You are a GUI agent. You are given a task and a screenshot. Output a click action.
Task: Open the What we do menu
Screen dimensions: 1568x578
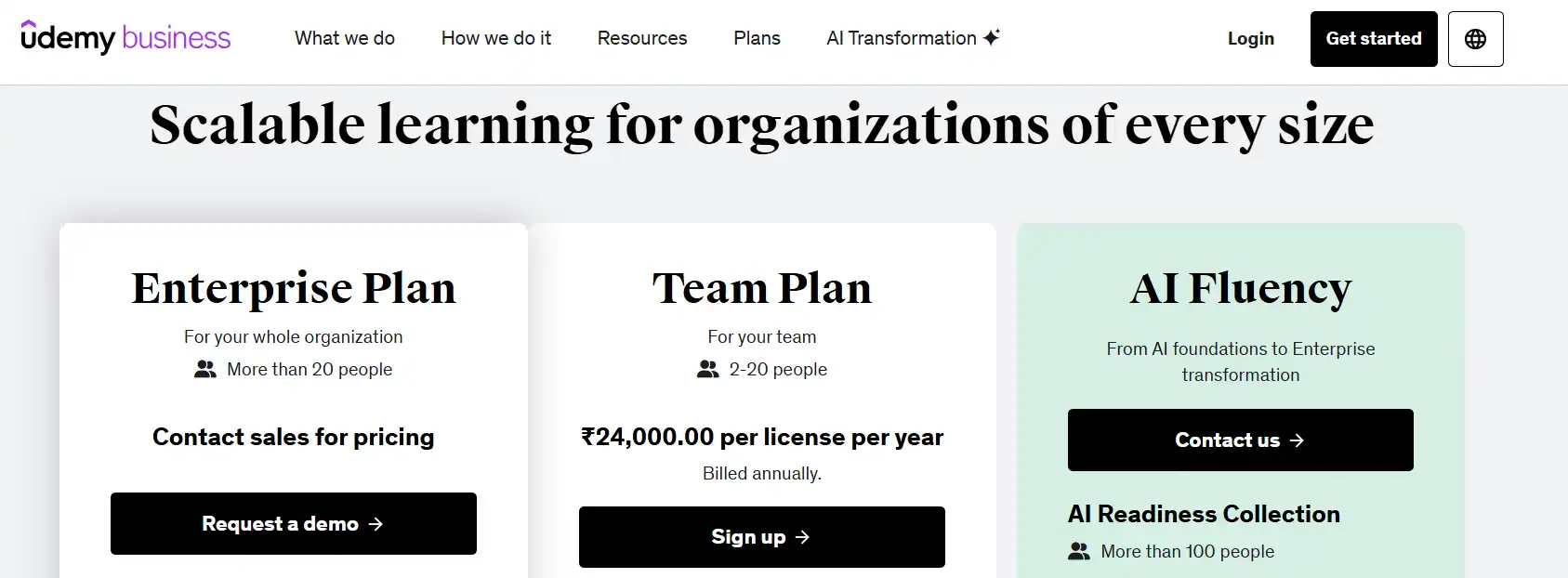[x=345, y=38]
